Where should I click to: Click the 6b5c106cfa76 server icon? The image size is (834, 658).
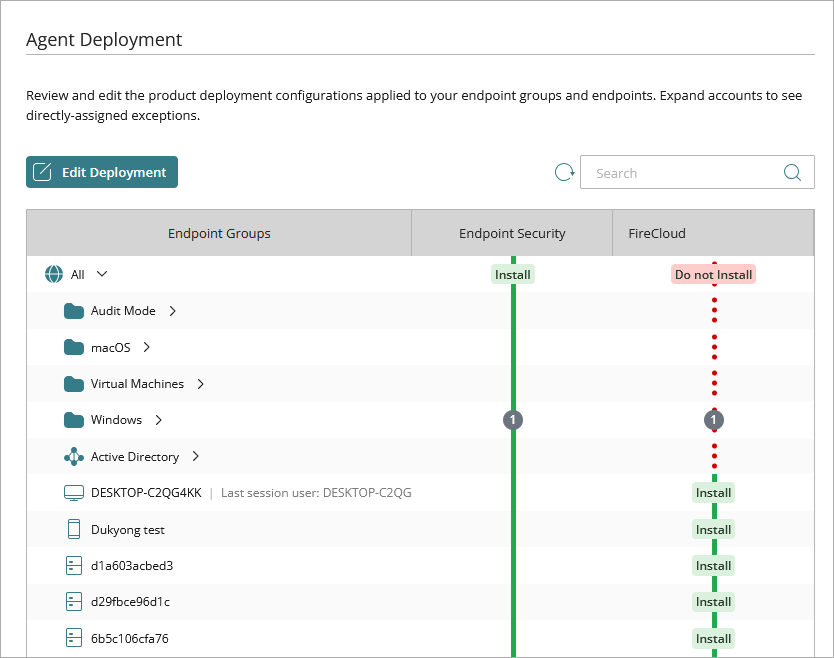click(73, 638)
